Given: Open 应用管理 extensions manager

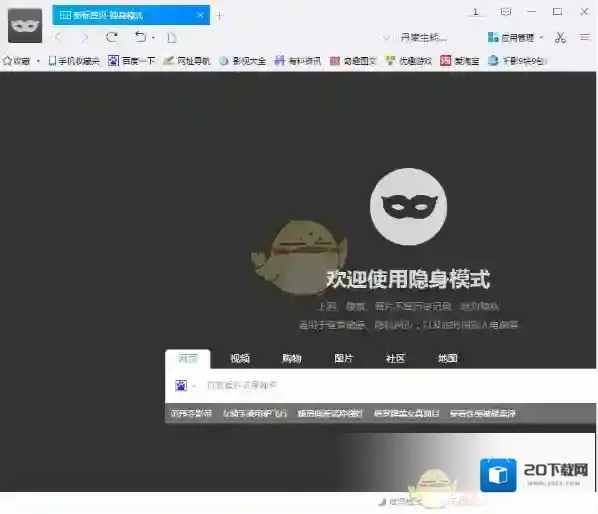Looking at the screenshot, I should pos(511,37).
